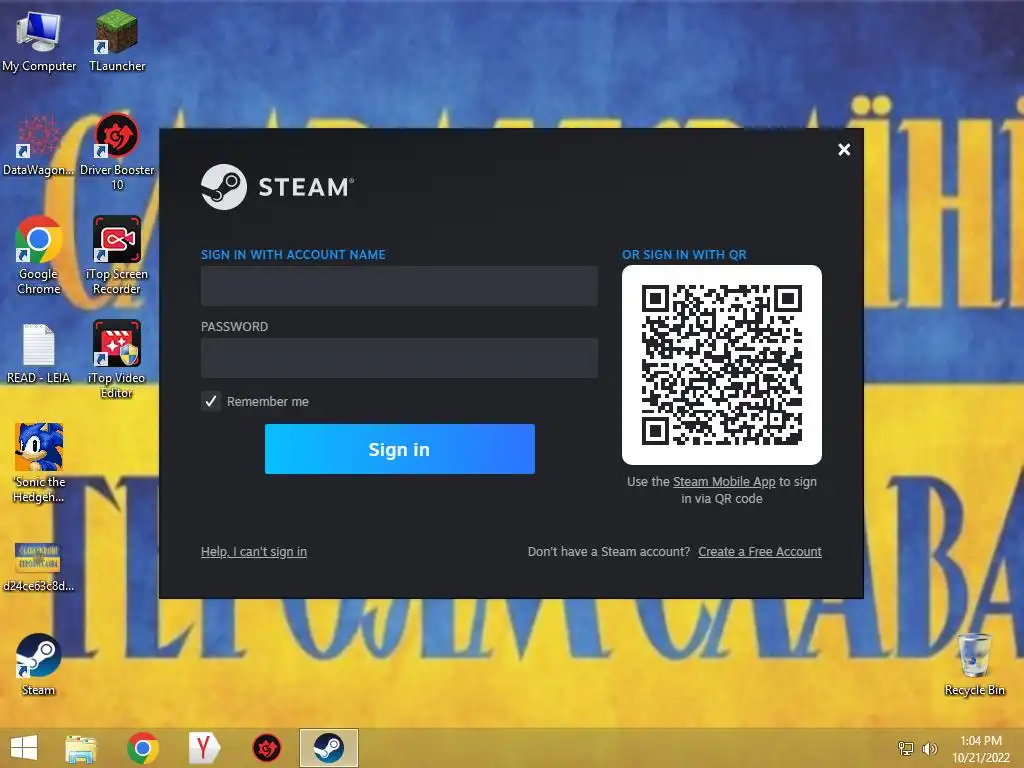Click the Steam sign-in QR code
The image size is (1024, 768).
point(722,364)
